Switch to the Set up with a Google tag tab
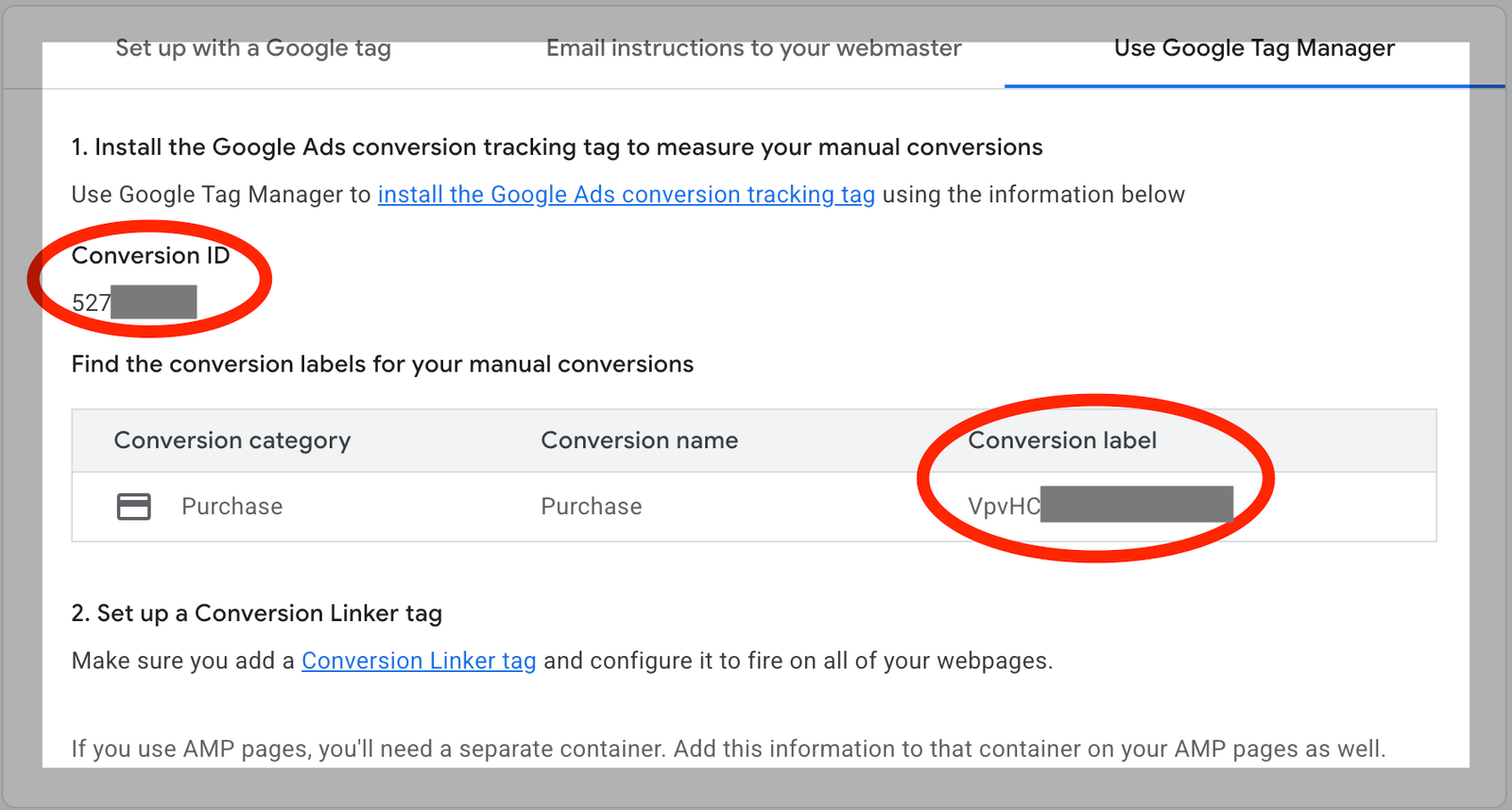This screenshot has height=810, width=1512. tap(252, 47)
